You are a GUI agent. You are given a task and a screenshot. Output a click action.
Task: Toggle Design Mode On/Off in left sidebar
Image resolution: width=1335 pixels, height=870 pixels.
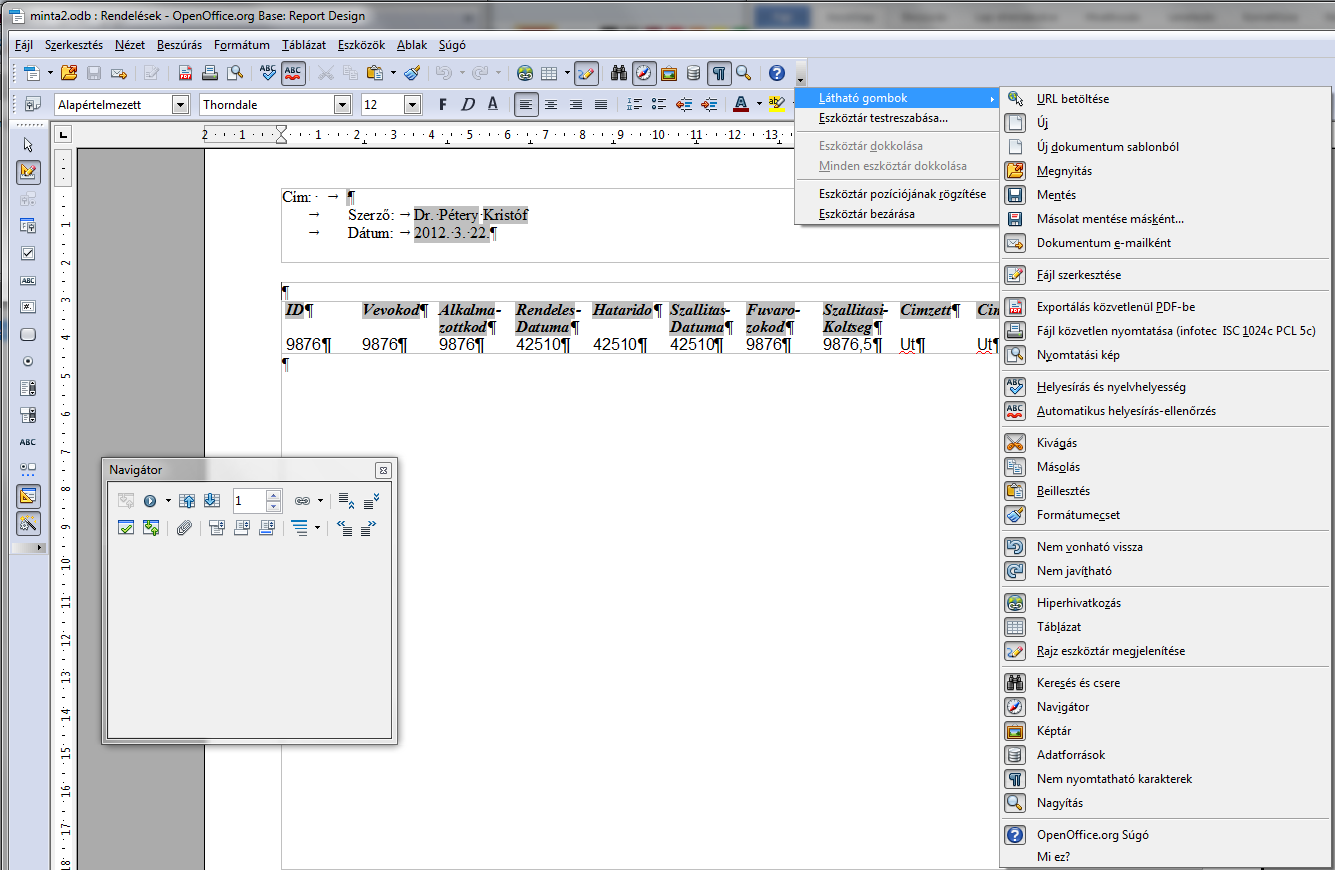point(28,171)
